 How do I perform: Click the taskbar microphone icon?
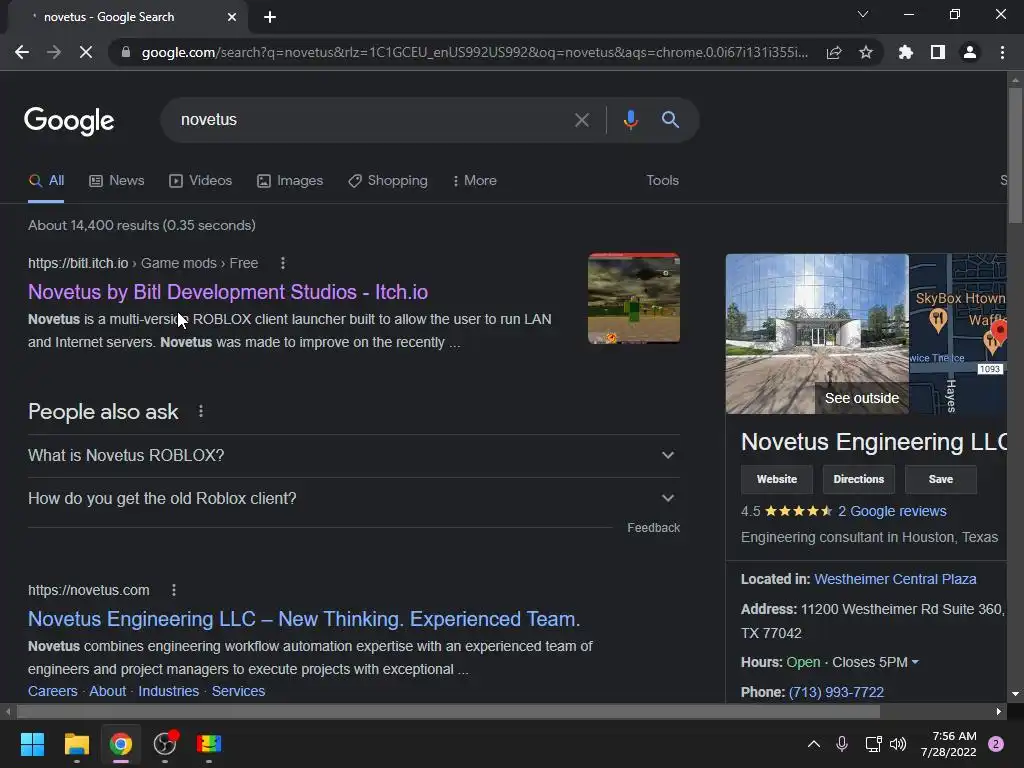pos(842,744)
